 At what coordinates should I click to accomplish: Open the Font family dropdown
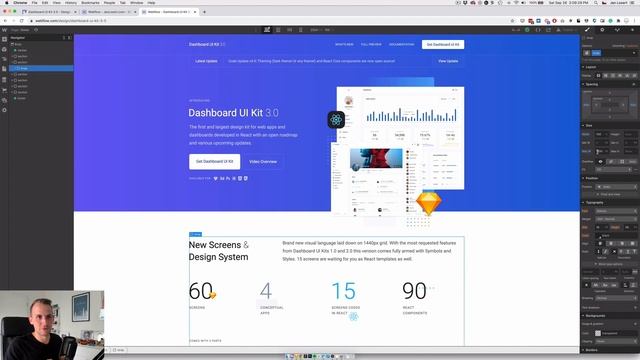(616, 211)
